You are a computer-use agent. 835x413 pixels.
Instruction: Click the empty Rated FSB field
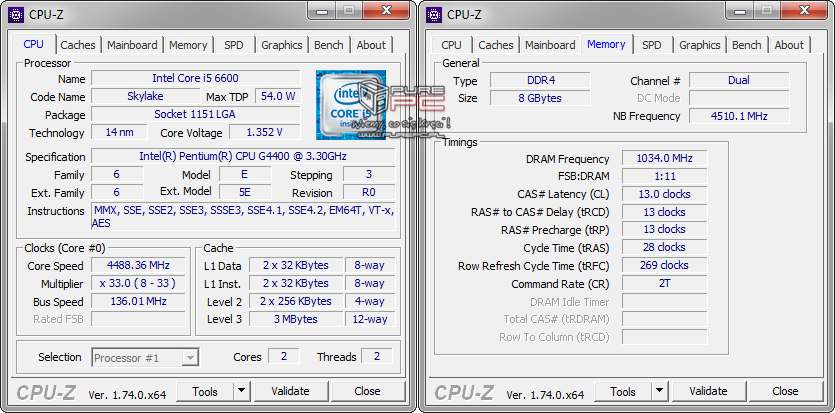point(138,319)
